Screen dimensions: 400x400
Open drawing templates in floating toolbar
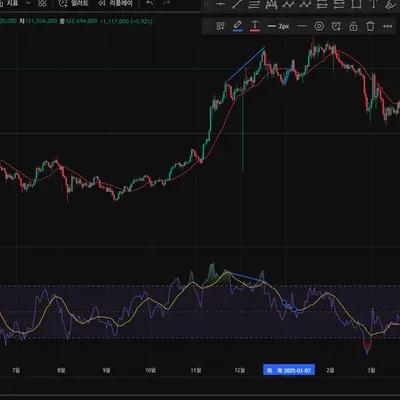coord(220,26)
